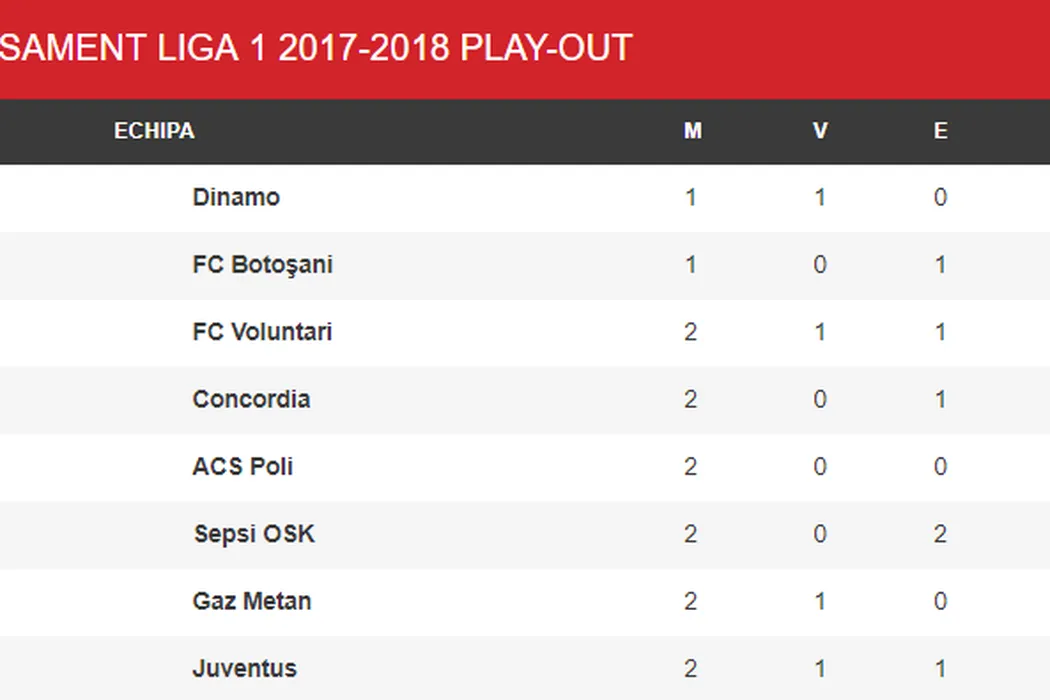
Task: Open the FC Botoşani team entry
Action: (262, 265)
